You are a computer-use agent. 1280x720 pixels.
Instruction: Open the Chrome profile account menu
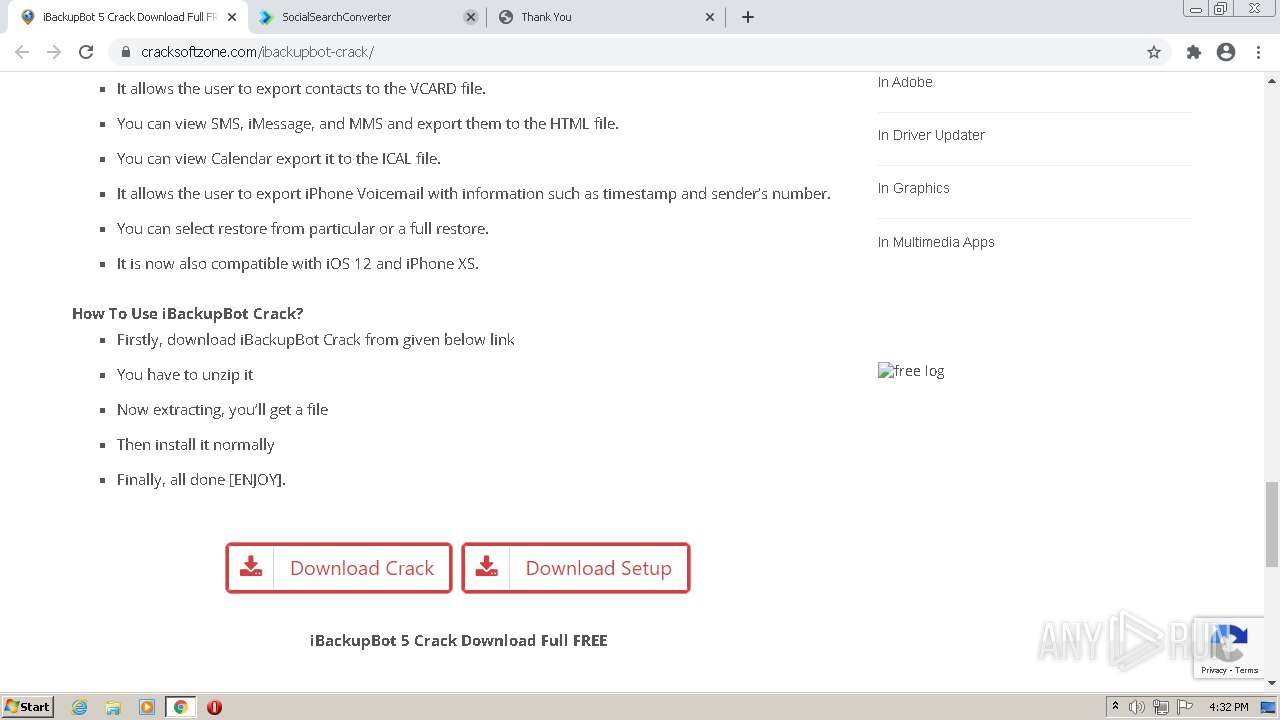point(1226,52)
